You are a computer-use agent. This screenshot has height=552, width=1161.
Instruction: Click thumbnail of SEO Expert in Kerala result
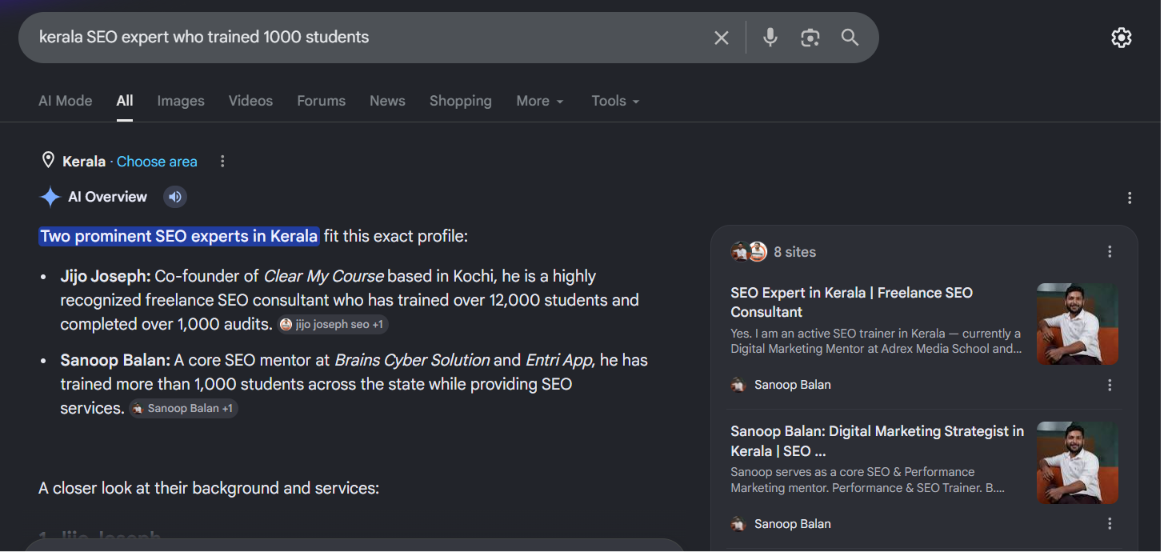[x=1077, y=324]
